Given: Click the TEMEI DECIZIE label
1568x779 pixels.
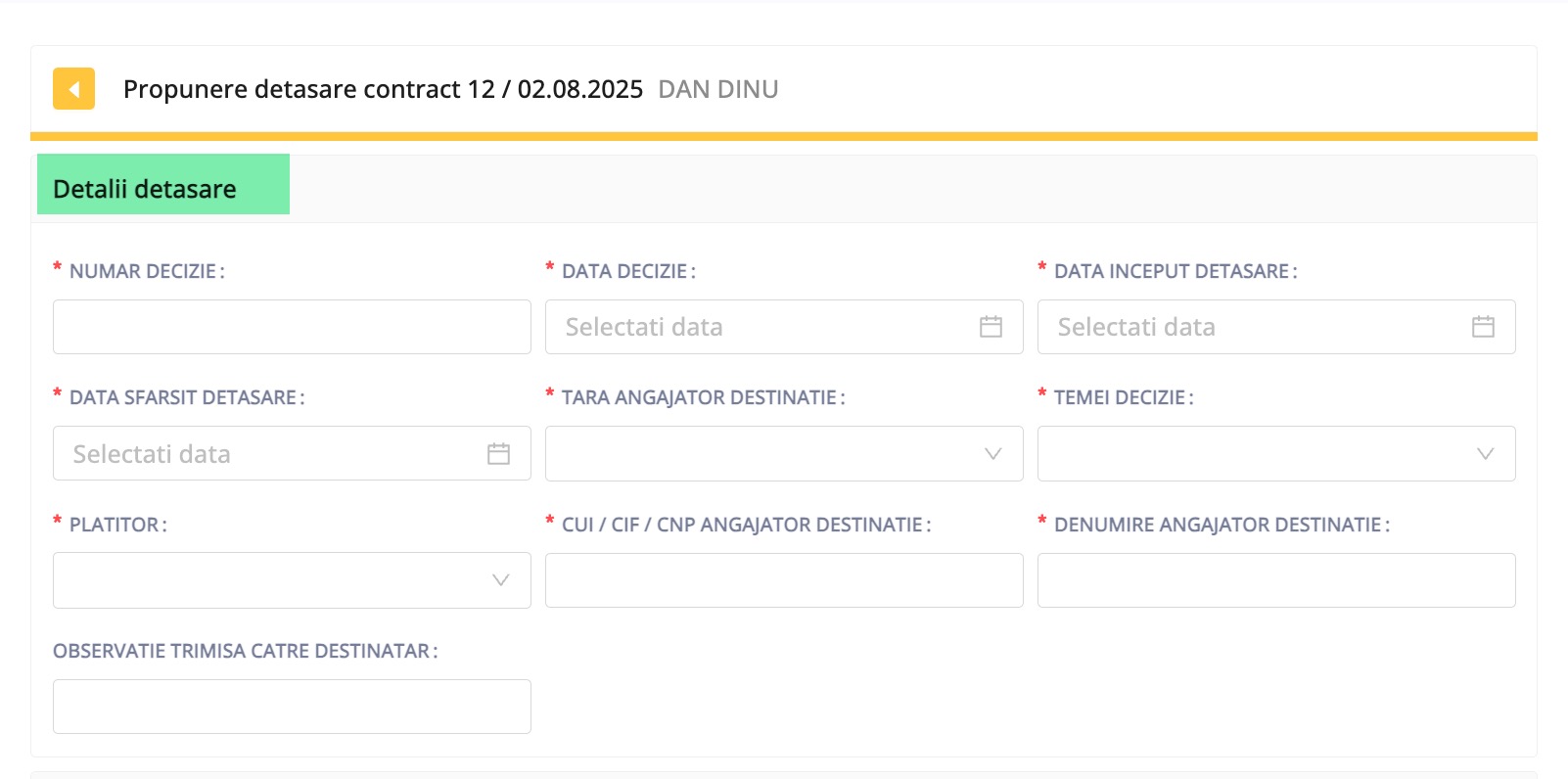Looking at the screenshot, I should coord(1124,397).
